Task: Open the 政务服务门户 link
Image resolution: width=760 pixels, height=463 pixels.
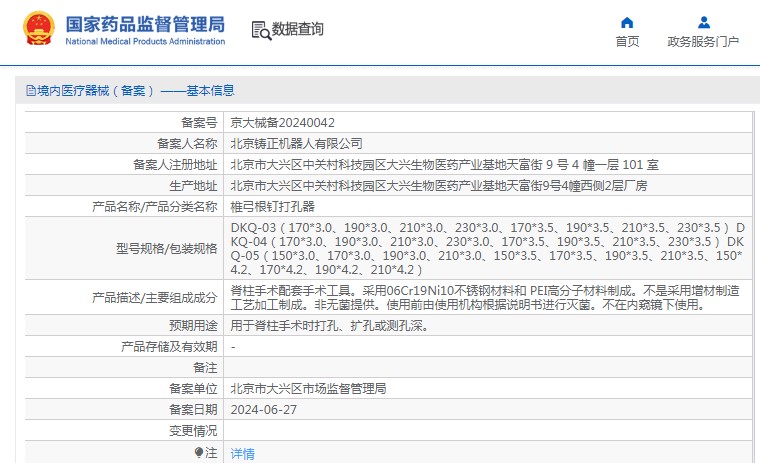Action: point(703,42)
